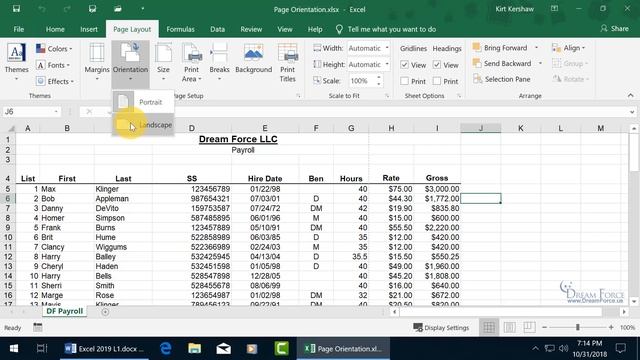Click the zoom in plus button
Screen dimensions: 640x360
tap(611, 327)
